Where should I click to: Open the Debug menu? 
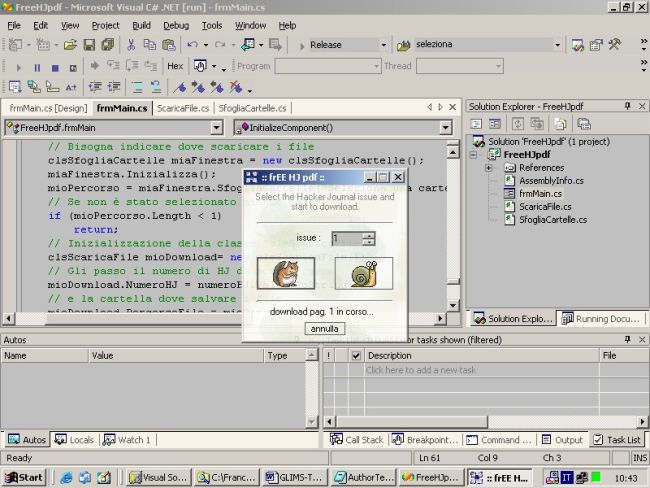[176, 26]
